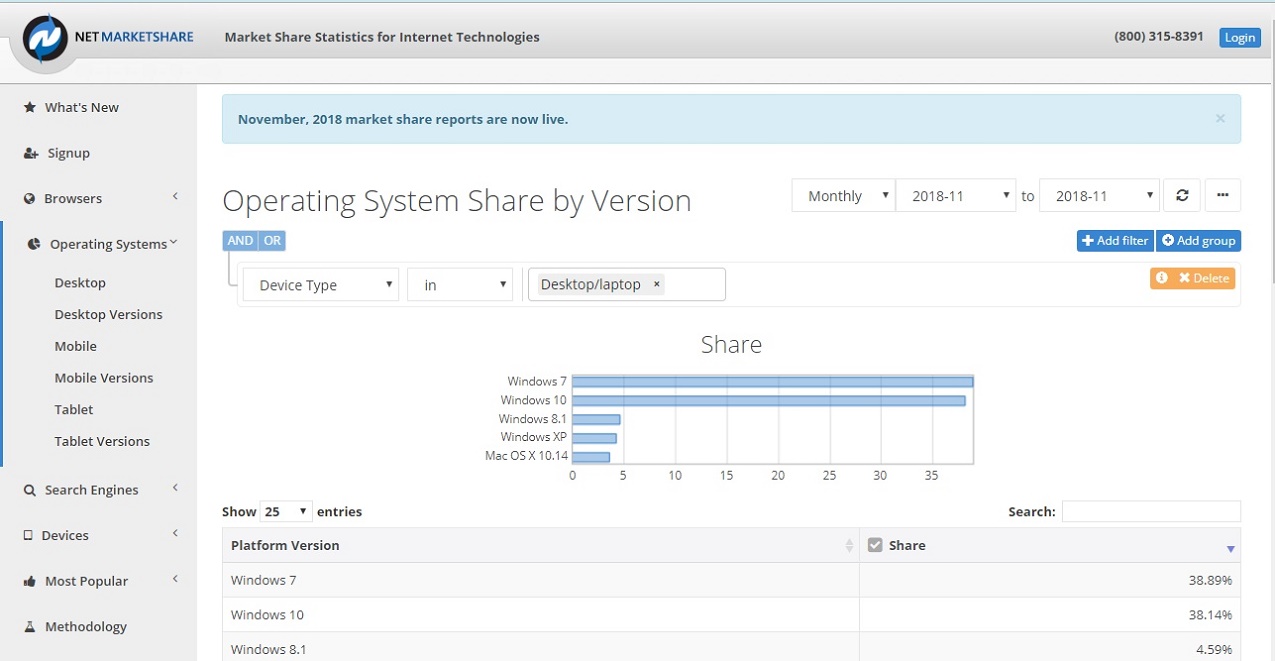Open the Device Type filter field dropdown

pyautogui.click(x=321, y=285)
